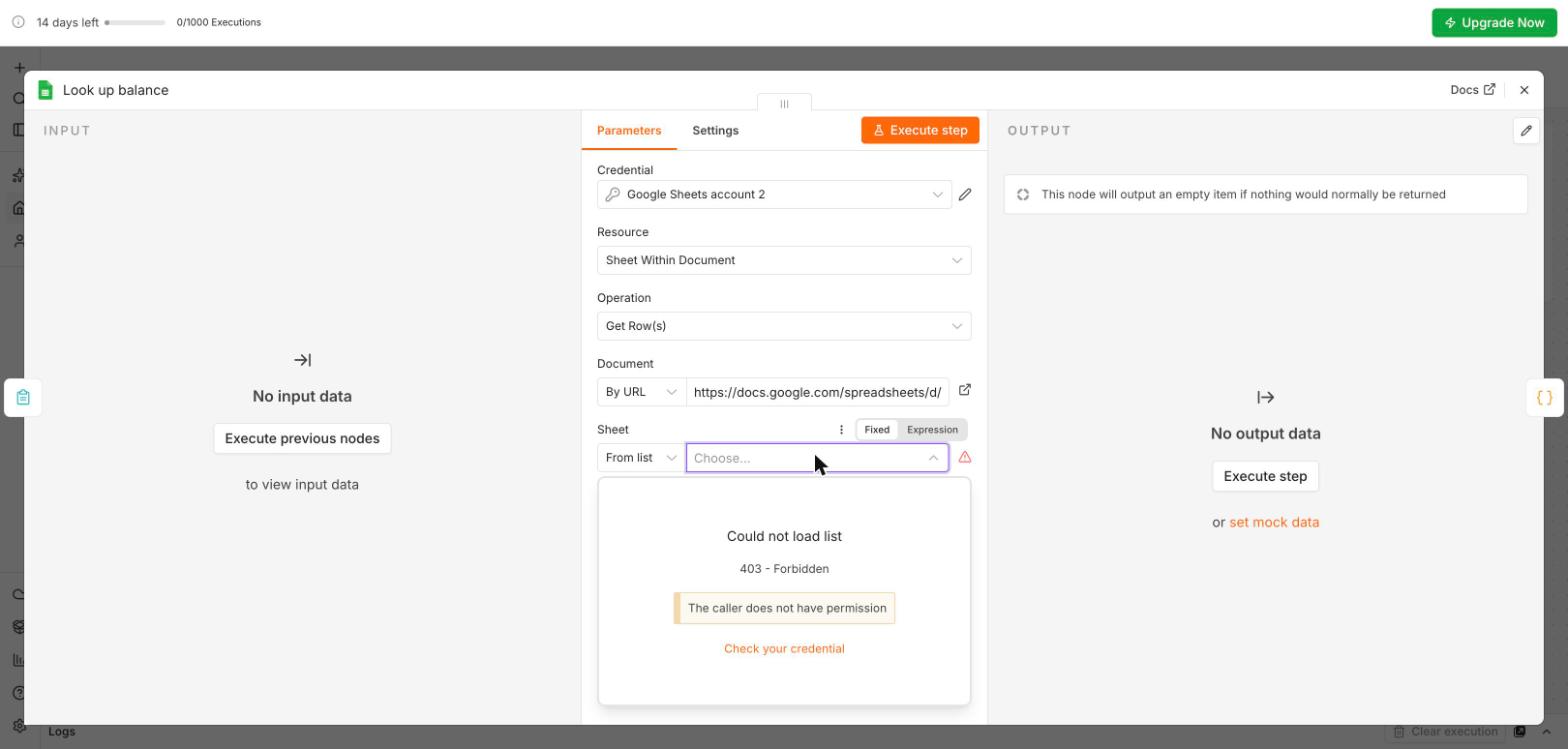Click the red warning triangle beside Sheet
The image size is (1568, 749).
click(x=965, y=457)
